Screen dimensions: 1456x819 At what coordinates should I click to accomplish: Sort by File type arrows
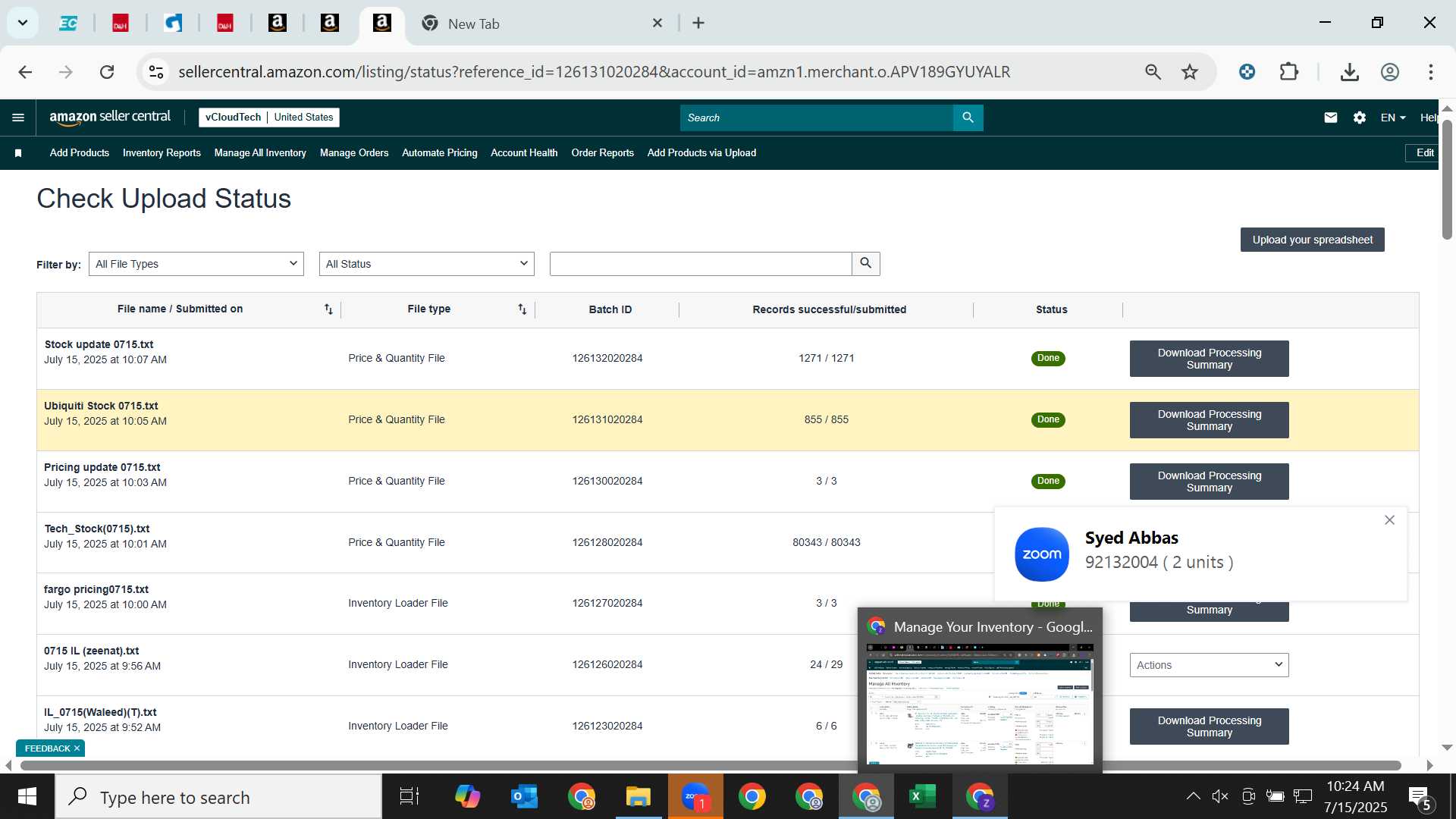[522, 309]
